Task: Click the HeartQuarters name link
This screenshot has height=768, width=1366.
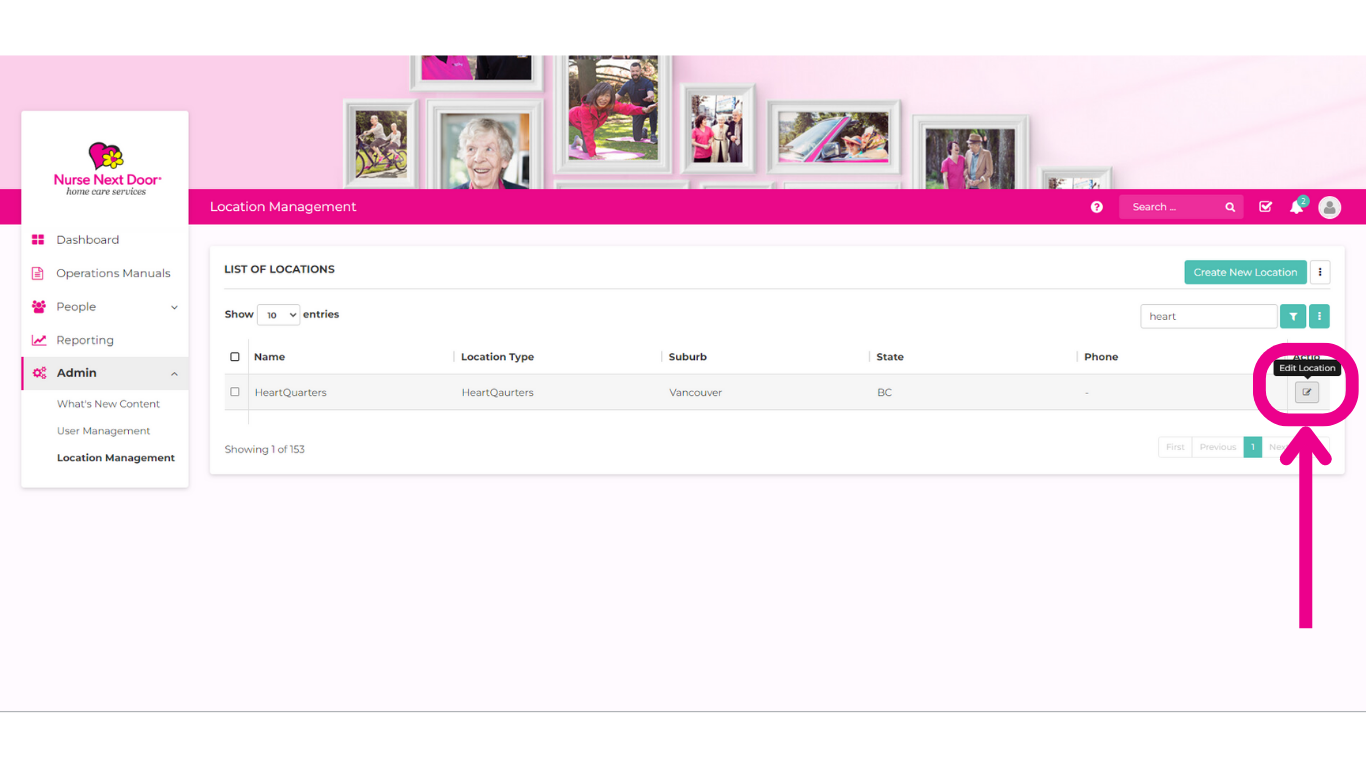Action: 290,393
